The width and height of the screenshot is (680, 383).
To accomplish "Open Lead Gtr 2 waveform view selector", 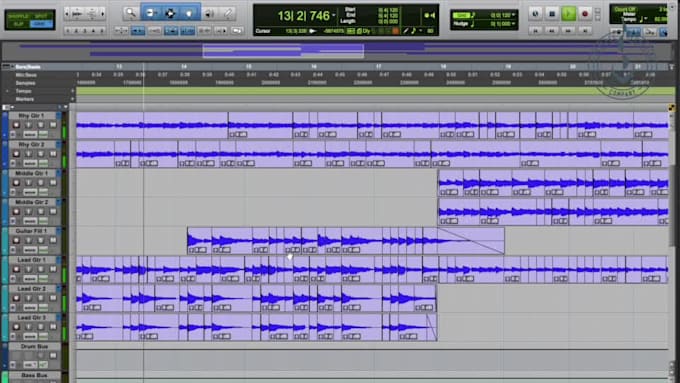I will [x=30, y=308].
